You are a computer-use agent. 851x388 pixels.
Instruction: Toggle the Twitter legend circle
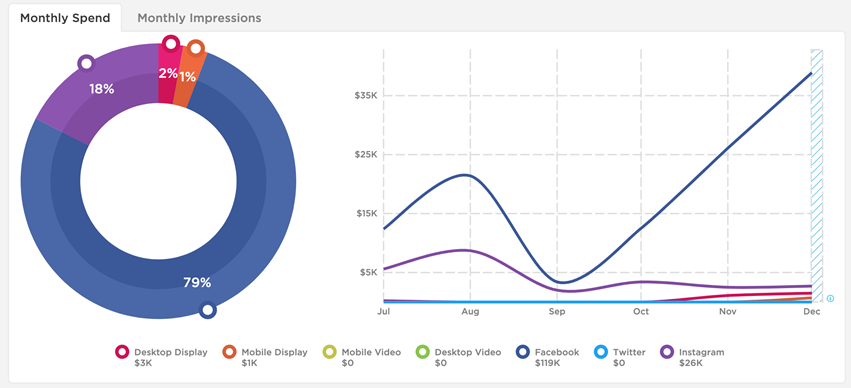point(601,352)
